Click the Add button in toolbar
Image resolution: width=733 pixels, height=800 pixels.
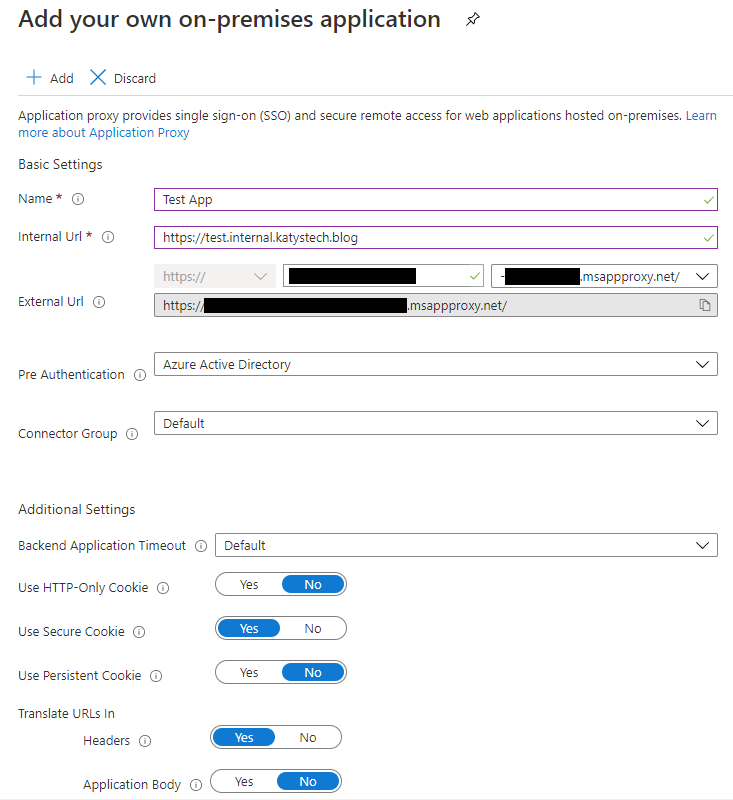50,78
